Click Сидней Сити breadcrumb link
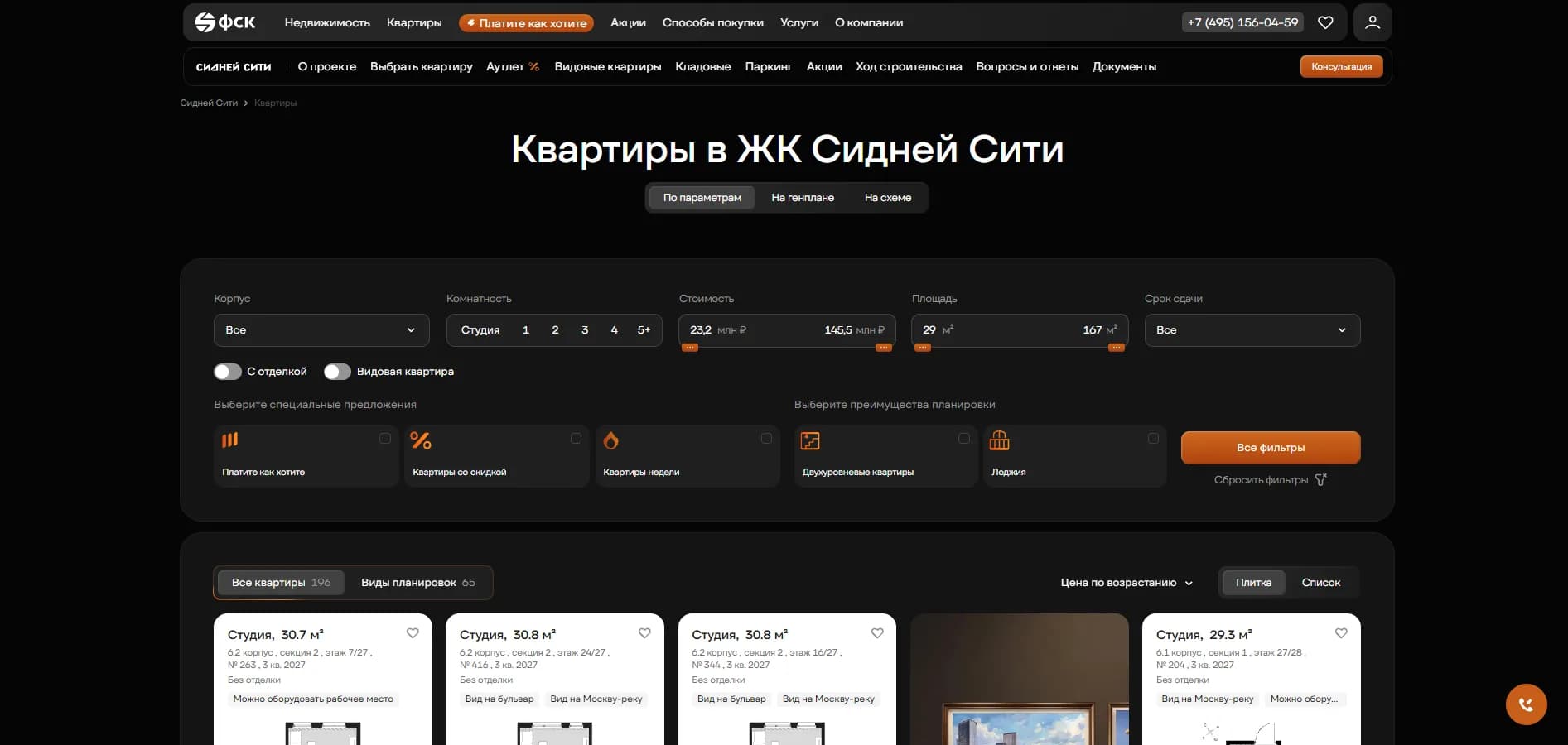1568x745 pixels. point(209,103)
